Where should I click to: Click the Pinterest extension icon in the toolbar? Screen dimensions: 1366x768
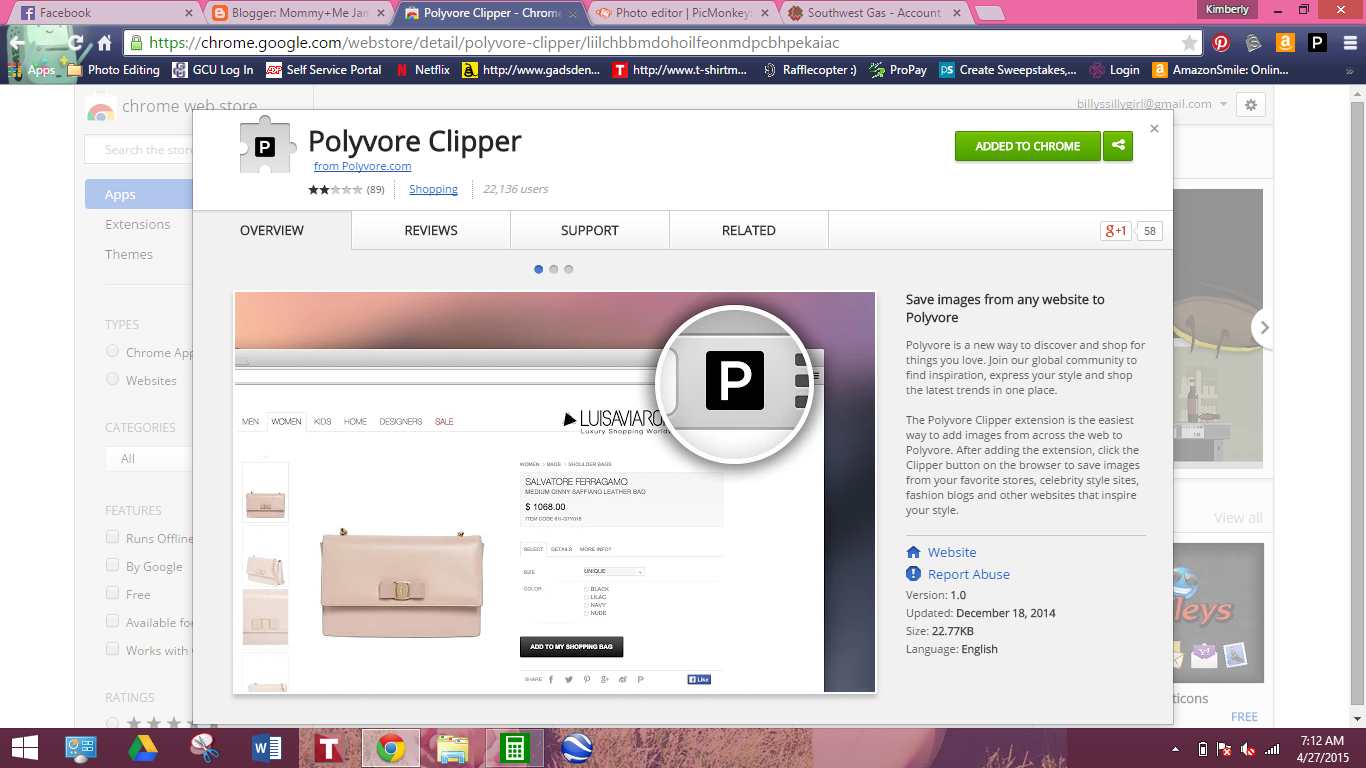click(1220, 43)
